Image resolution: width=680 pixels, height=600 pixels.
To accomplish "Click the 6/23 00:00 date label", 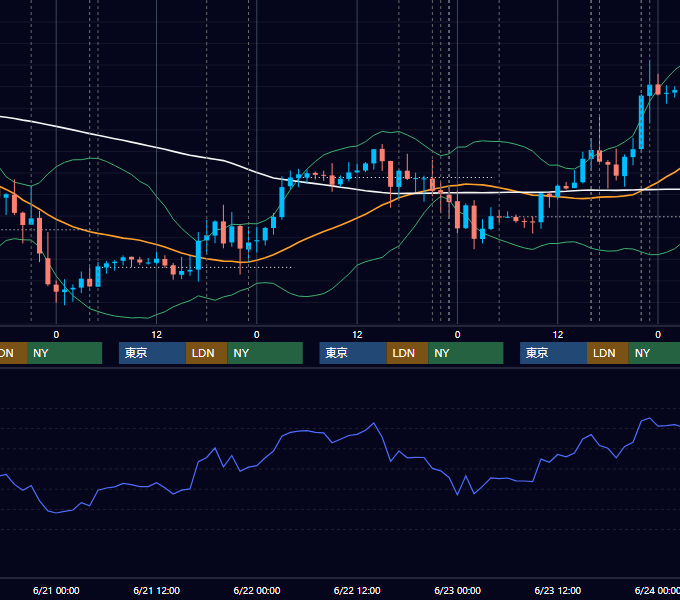I will 458,590.
